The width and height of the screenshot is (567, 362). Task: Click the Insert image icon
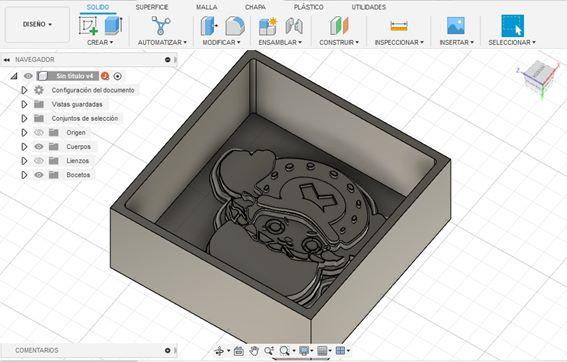456,26
